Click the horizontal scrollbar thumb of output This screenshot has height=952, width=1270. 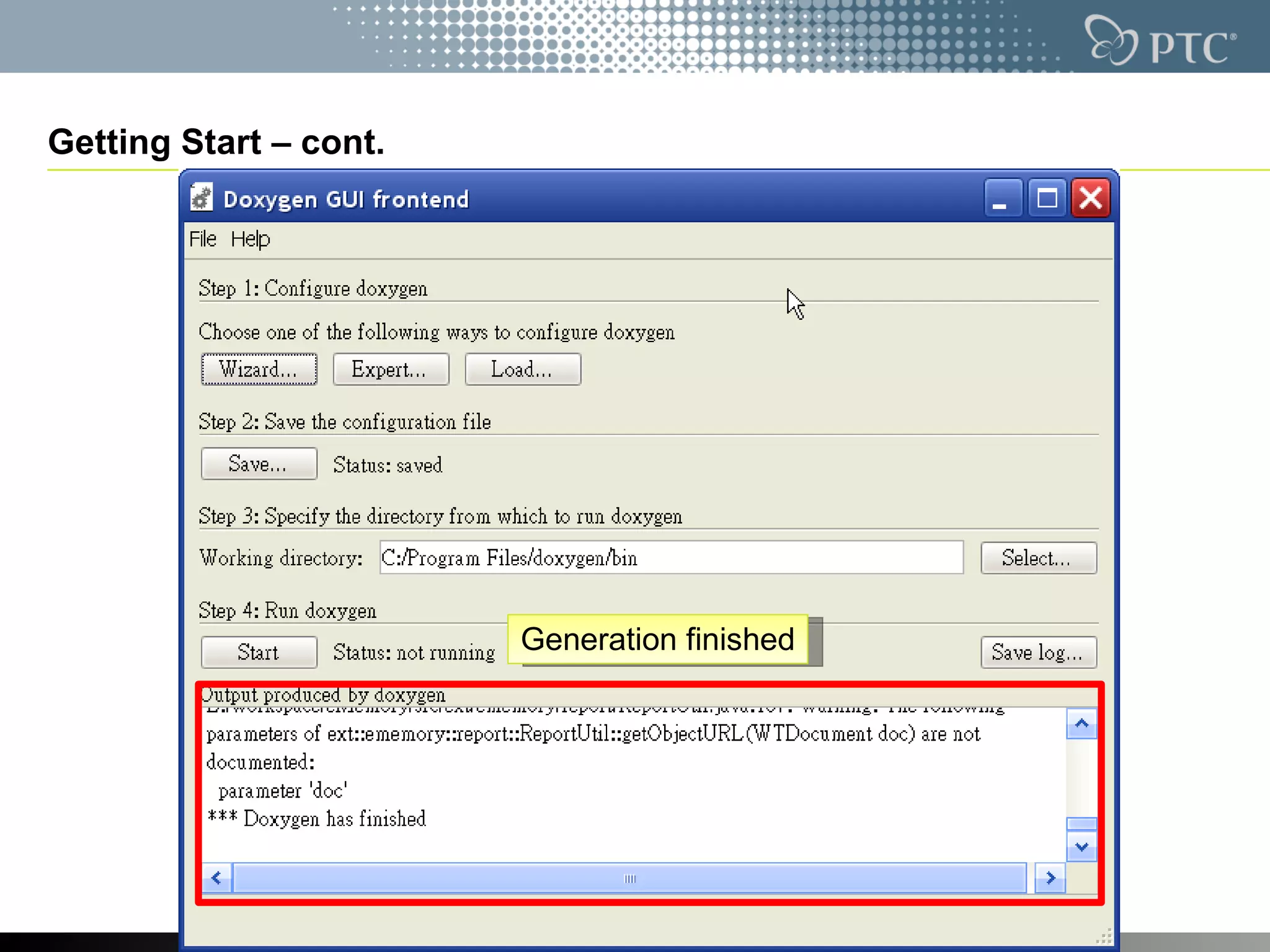629,879
